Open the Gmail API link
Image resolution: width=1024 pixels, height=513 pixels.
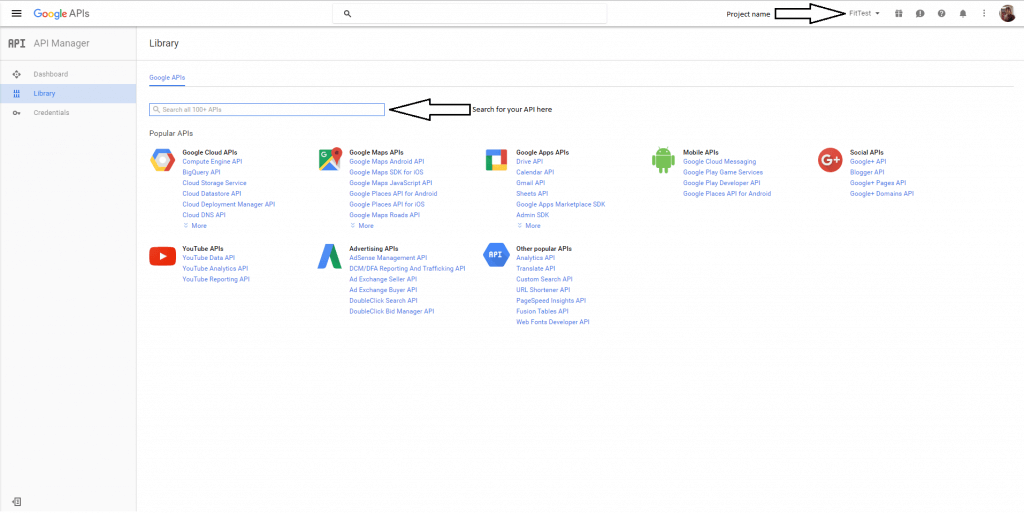530,183
